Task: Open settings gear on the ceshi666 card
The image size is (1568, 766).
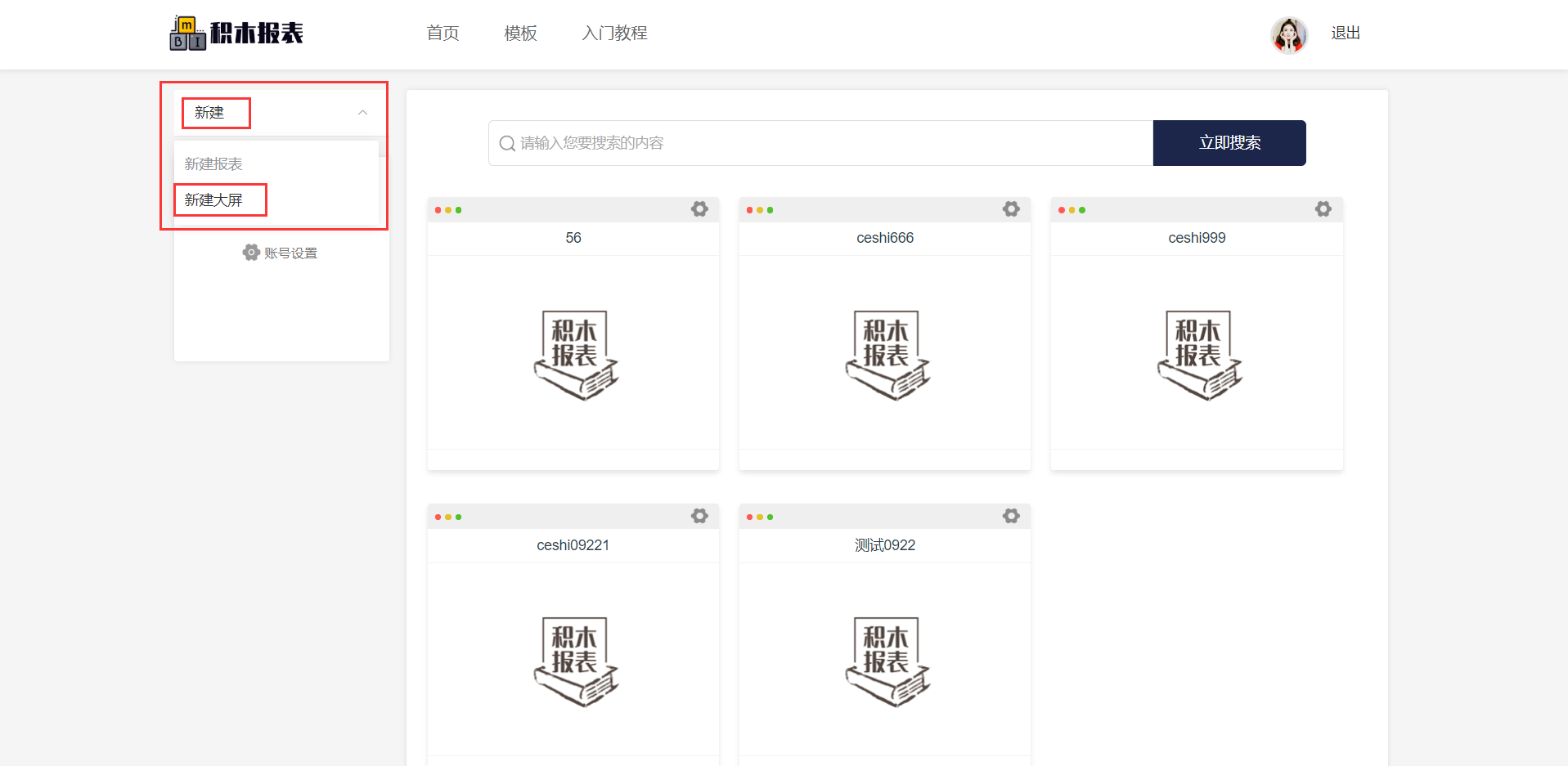Action: point(1011,209)
